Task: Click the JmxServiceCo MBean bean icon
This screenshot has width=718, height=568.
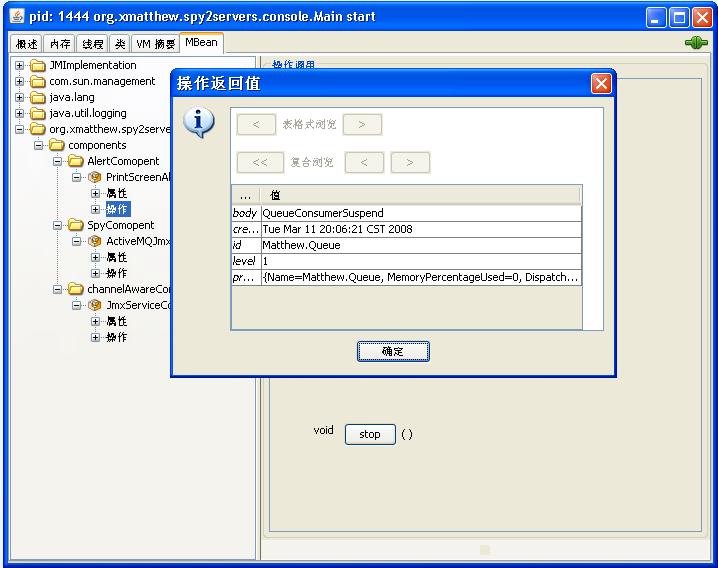Action: 95,306
